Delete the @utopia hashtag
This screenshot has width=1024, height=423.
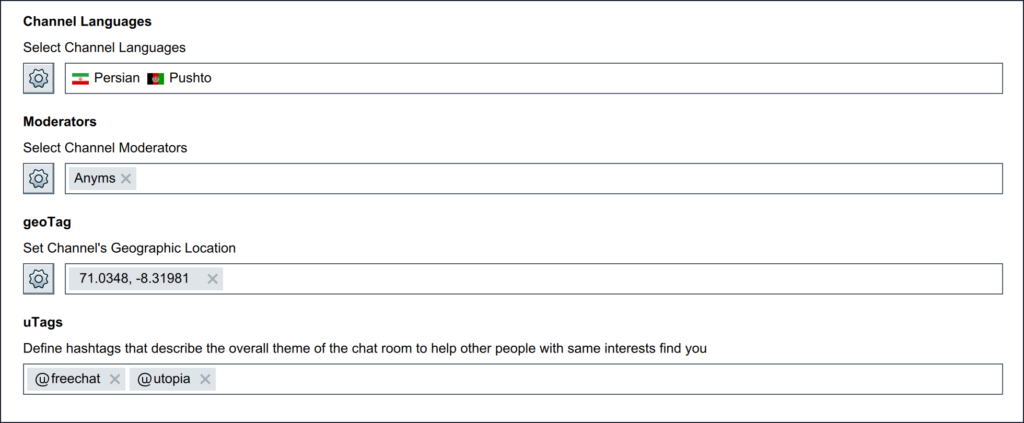205,379
